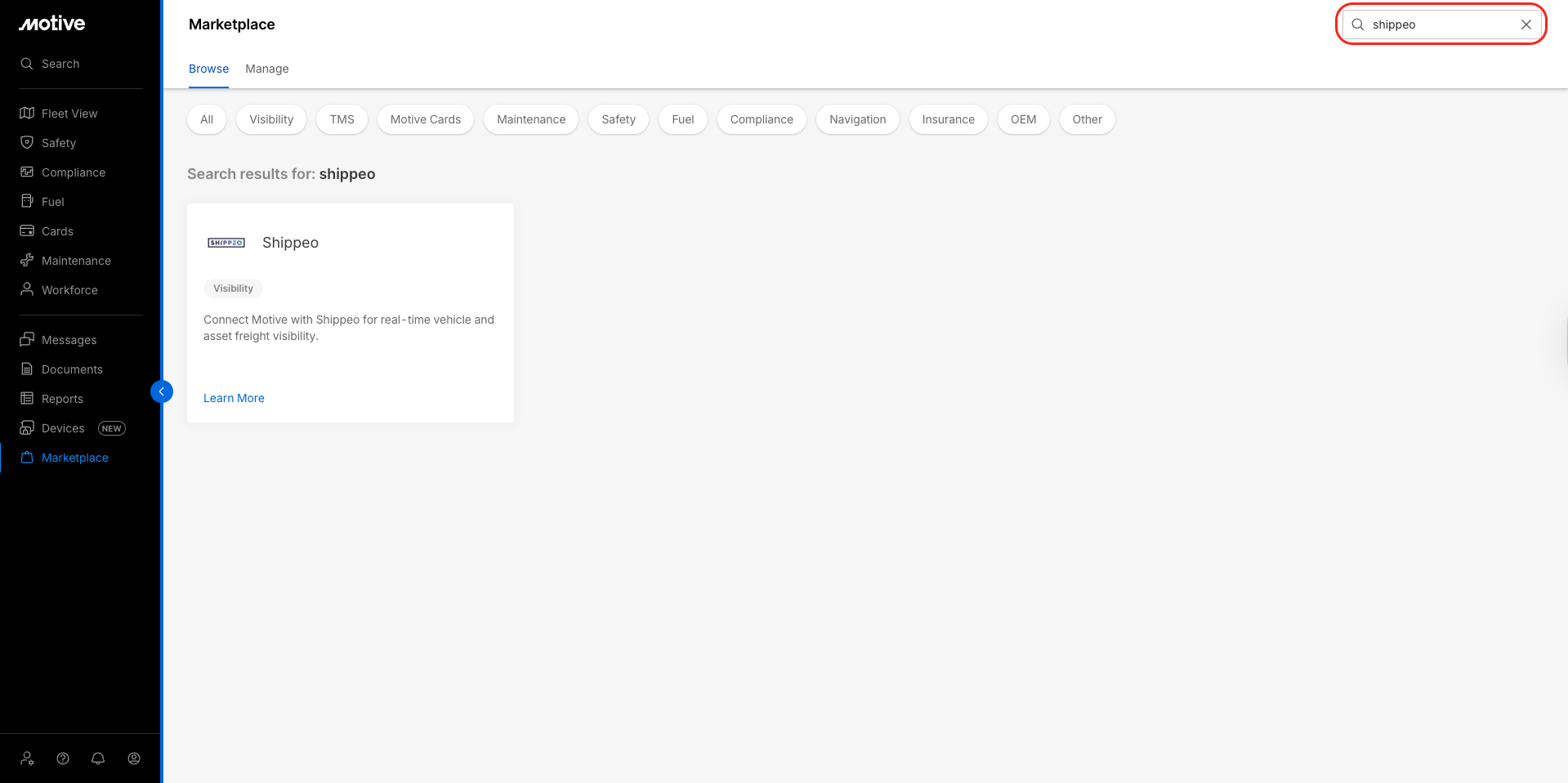
Task: Open notifications bell icon
Action: (98, 758)
